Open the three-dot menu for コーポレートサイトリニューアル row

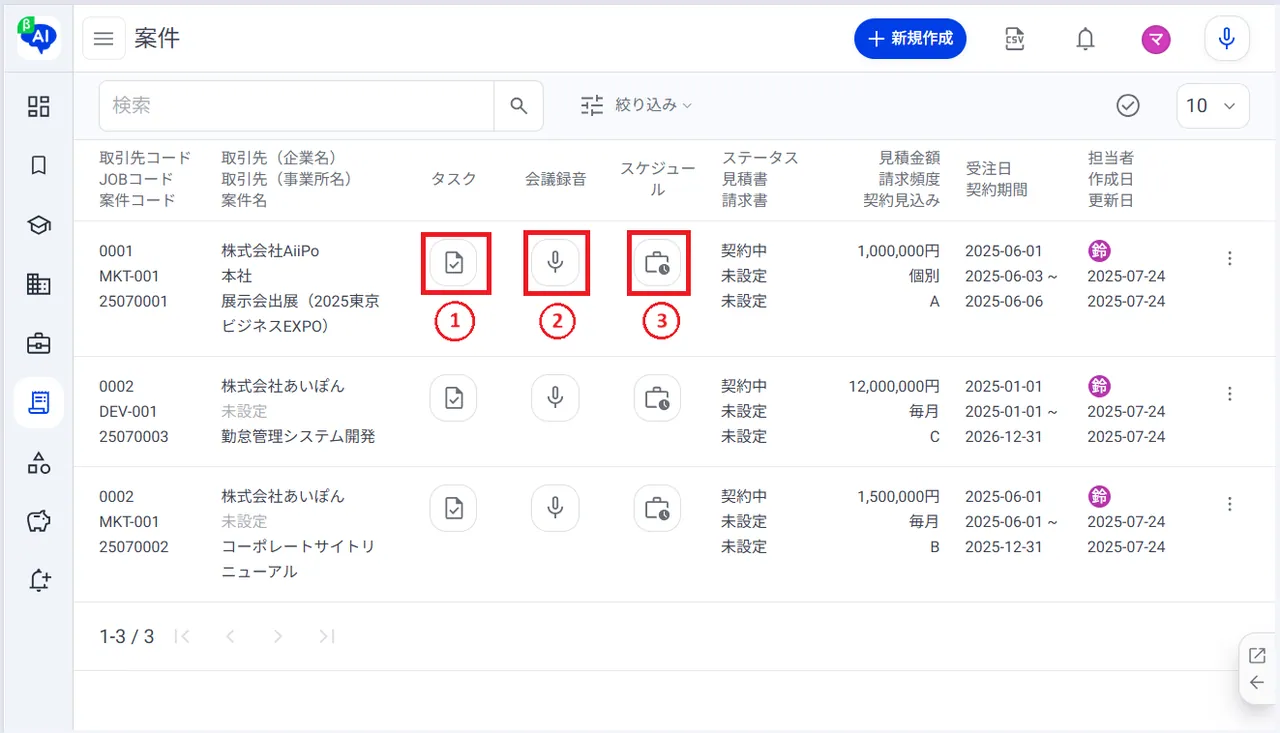1230,503
